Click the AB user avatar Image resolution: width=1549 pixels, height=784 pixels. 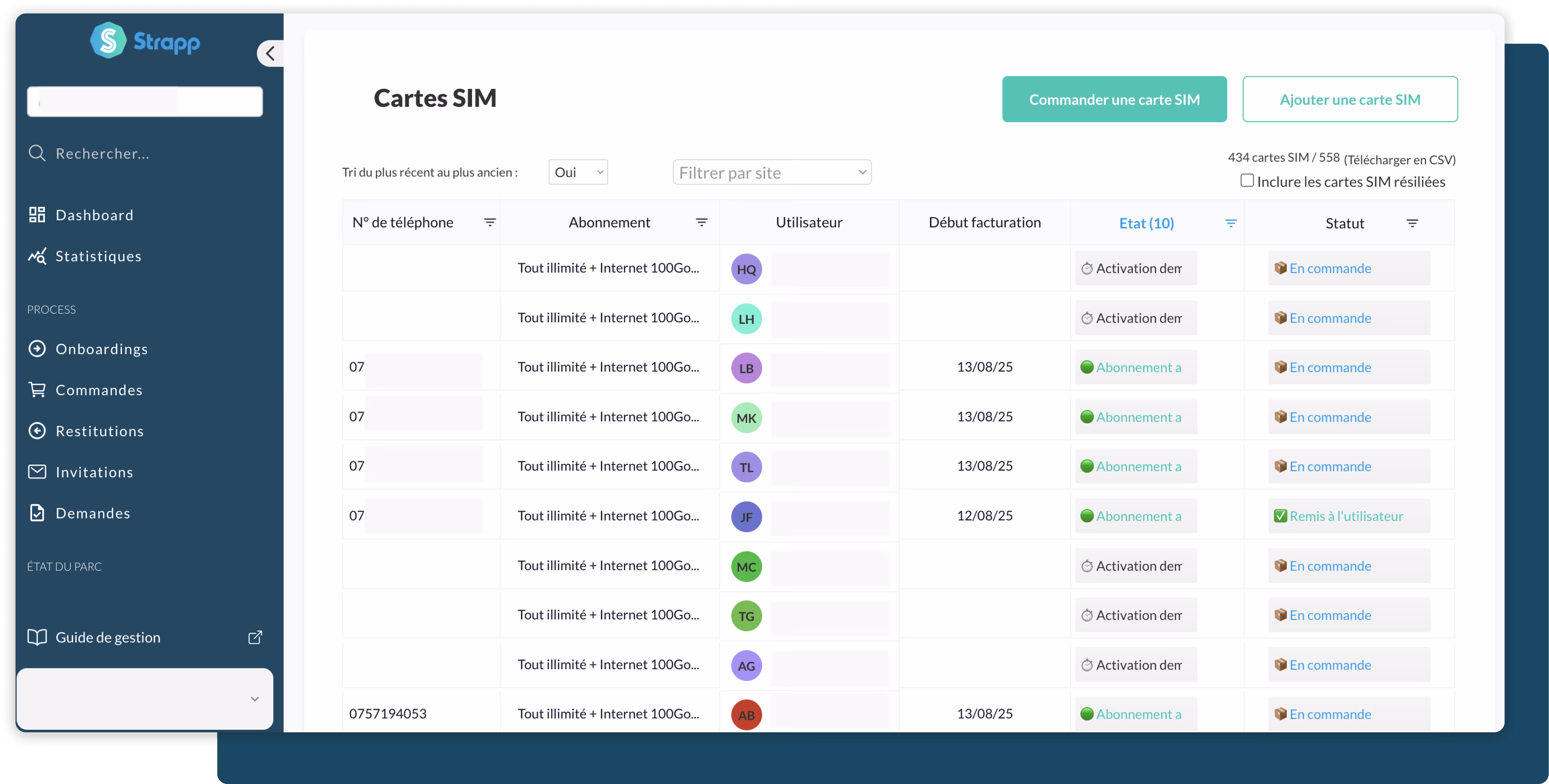point(746,715)
